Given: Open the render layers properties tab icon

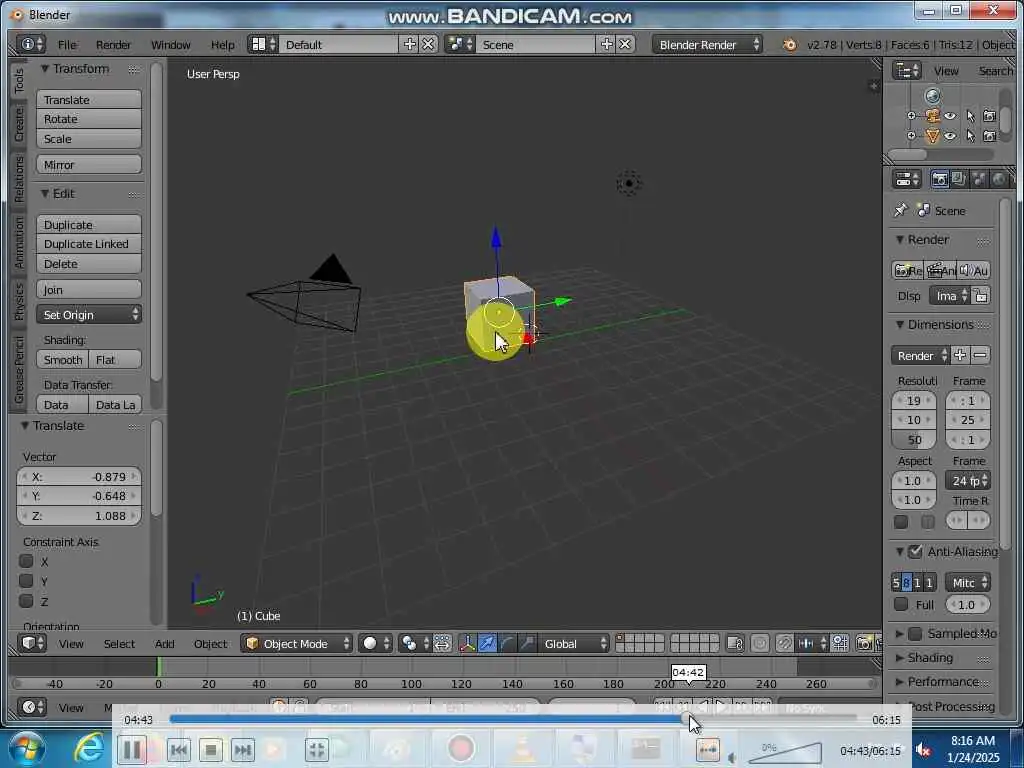Looking at the screenshot, I should [x=959, y=179].
